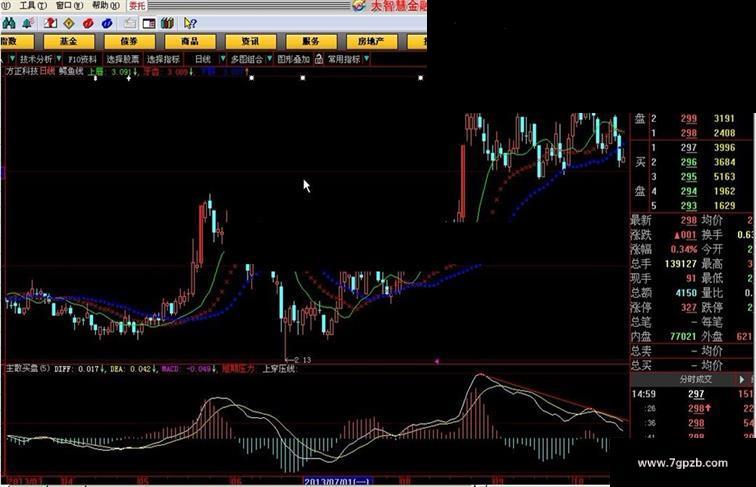Click the 技术分析 button
This screenshot has height=487, width=756.
[x=36, y=59]
